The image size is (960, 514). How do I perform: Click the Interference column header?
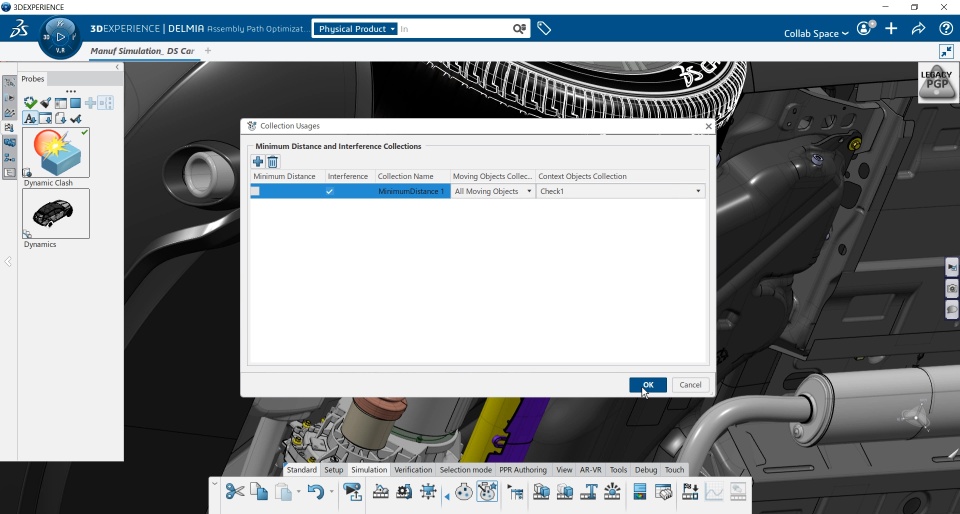tap(348, 176)
